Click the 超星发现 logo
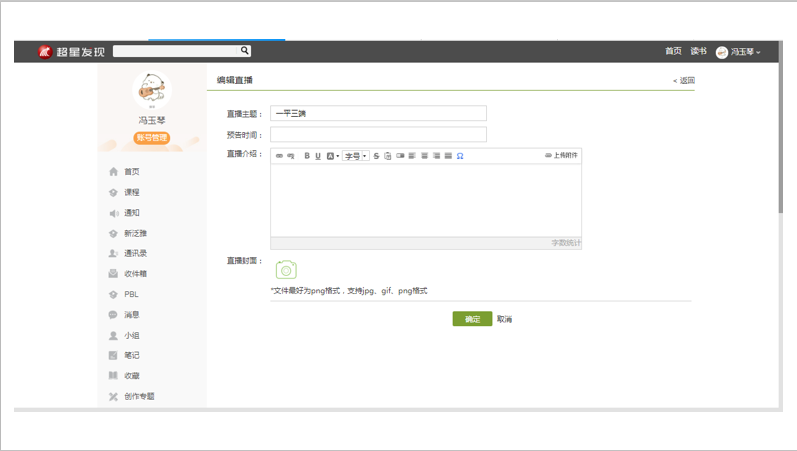The height and width of the screenshot is (451, 797). (x=71, y=51)
